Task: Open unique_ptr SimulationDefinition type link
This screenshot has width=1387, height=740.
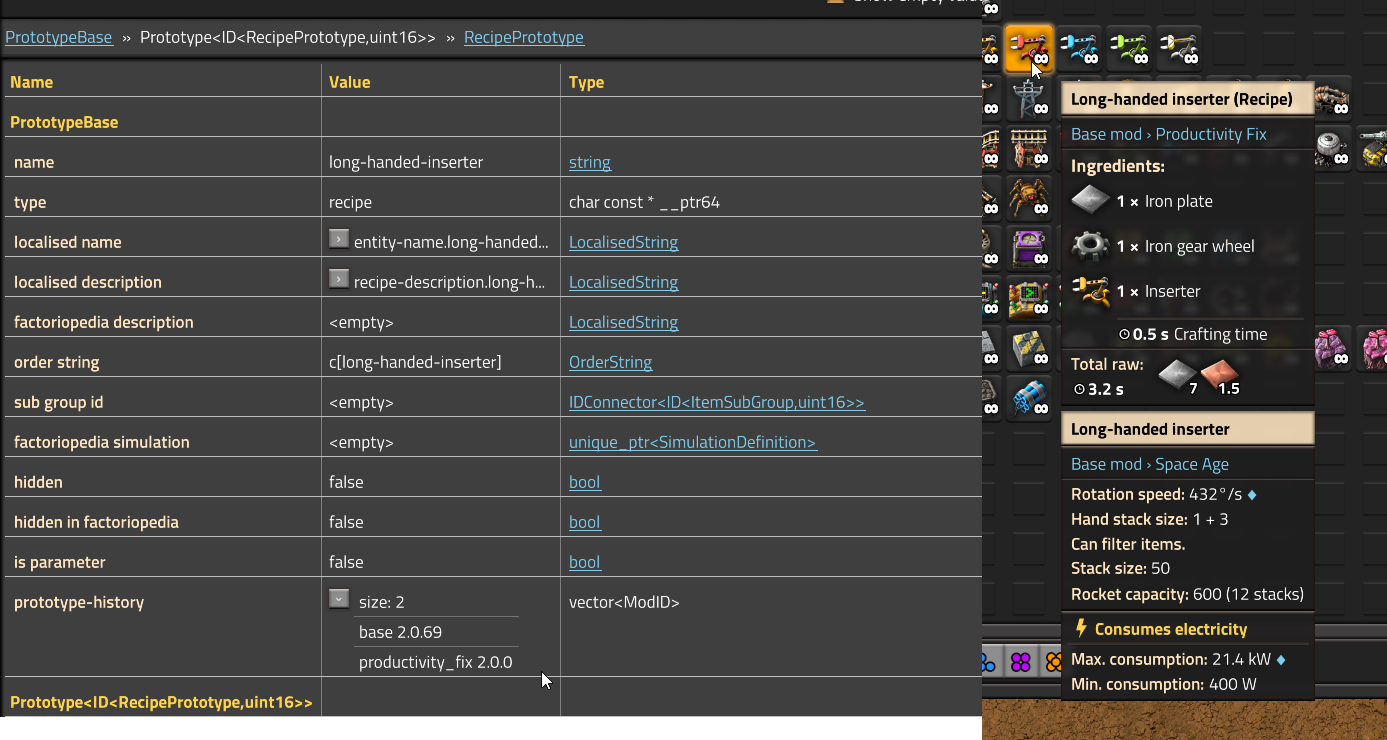Action: coord(692,442)
